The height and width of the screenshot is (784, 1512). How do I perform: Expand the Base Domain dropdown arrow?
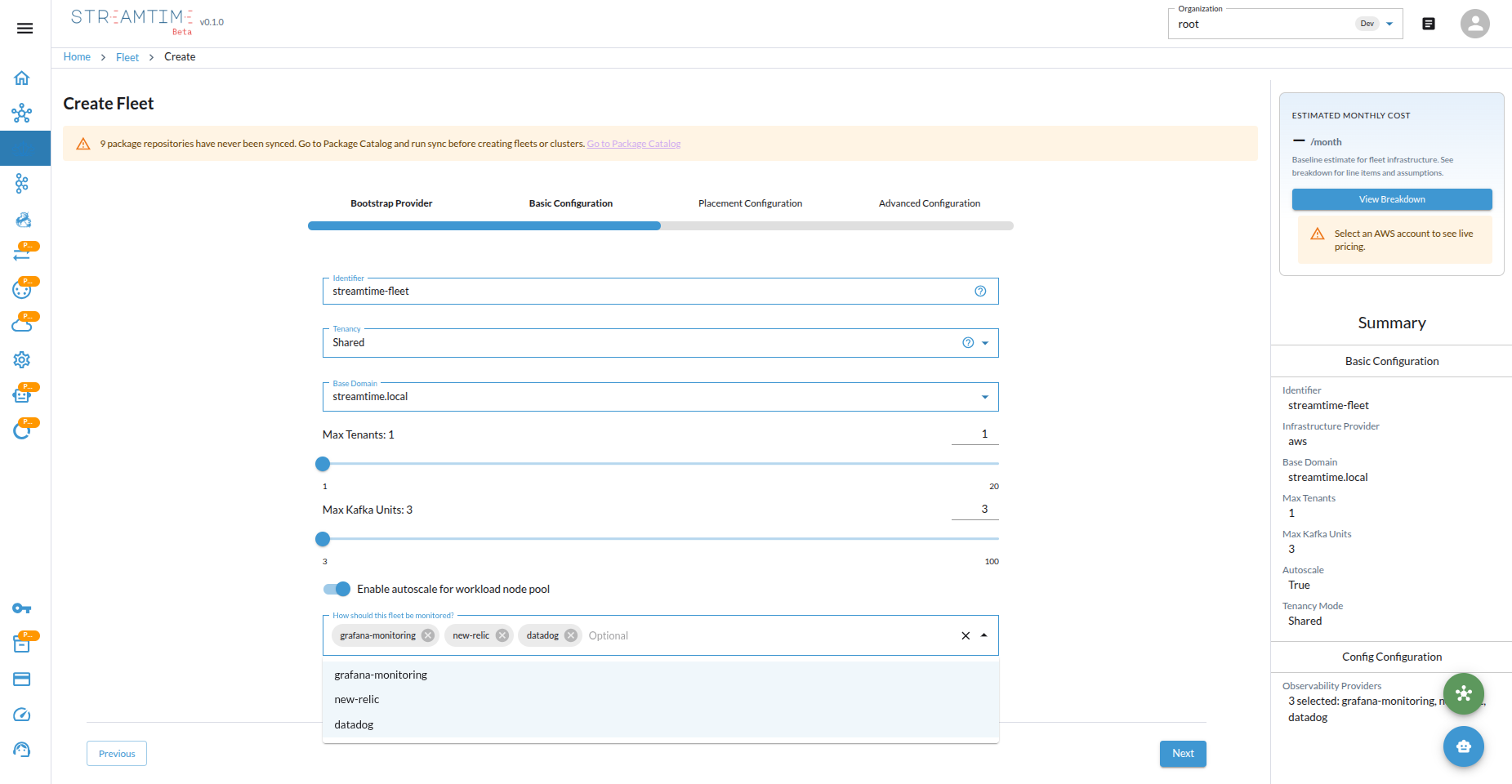(x=985, y=397)
